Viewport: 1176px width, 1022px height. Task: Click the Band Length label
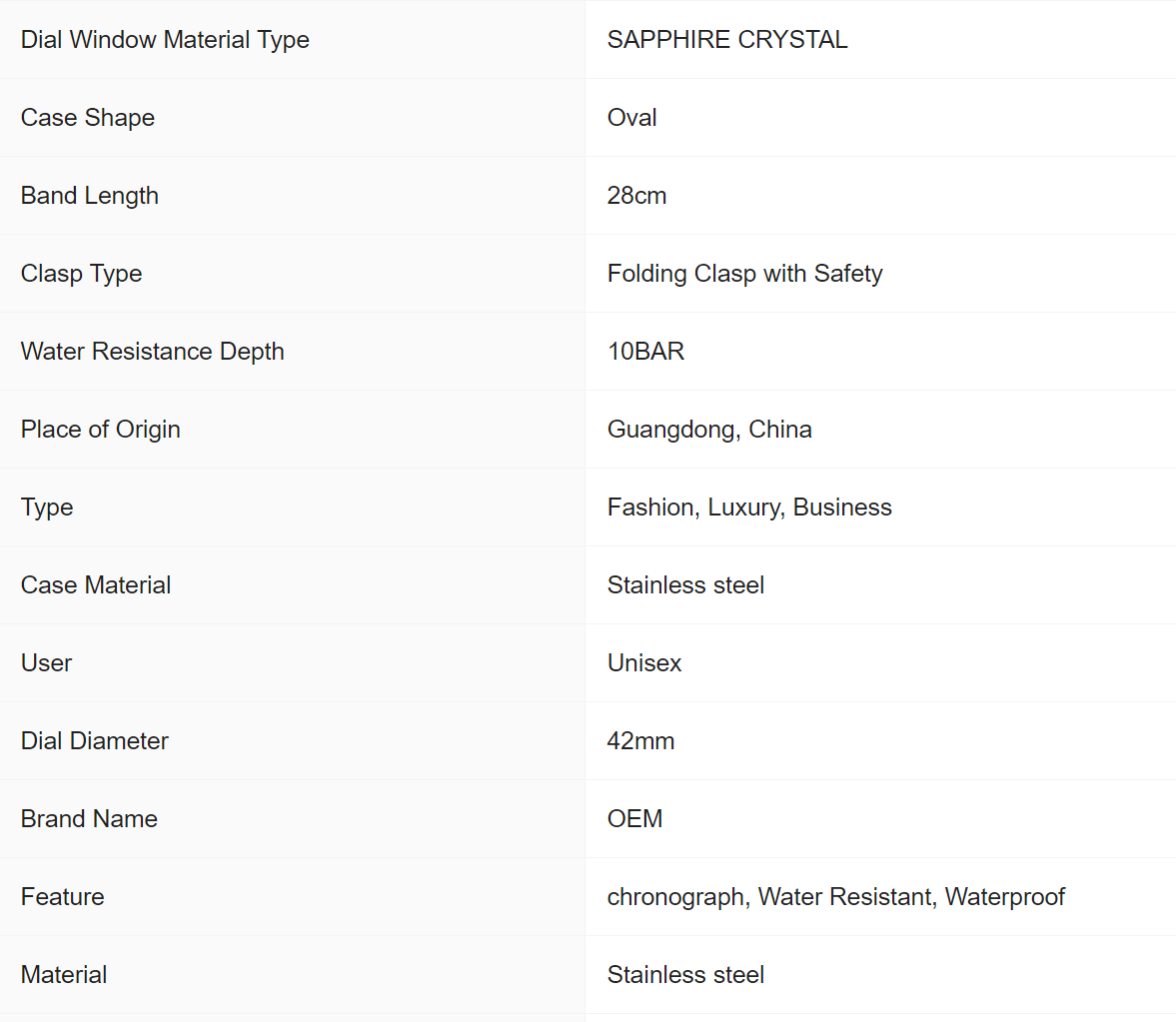90,196
